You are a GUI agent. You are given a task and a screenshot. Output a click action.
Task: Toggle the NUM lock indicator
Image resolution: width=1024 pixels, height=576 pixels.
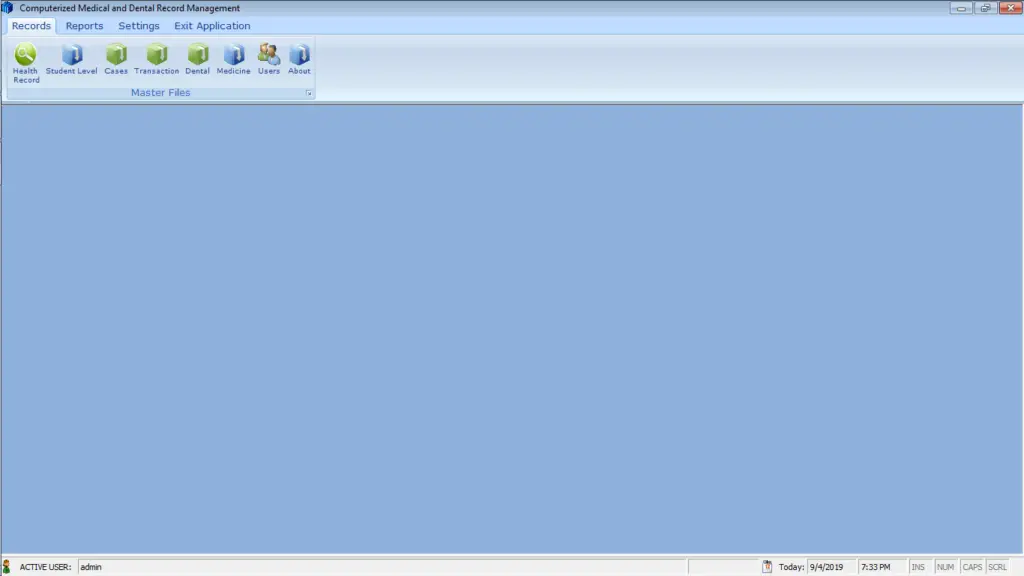pyautogui.click(x=946, y=566)
